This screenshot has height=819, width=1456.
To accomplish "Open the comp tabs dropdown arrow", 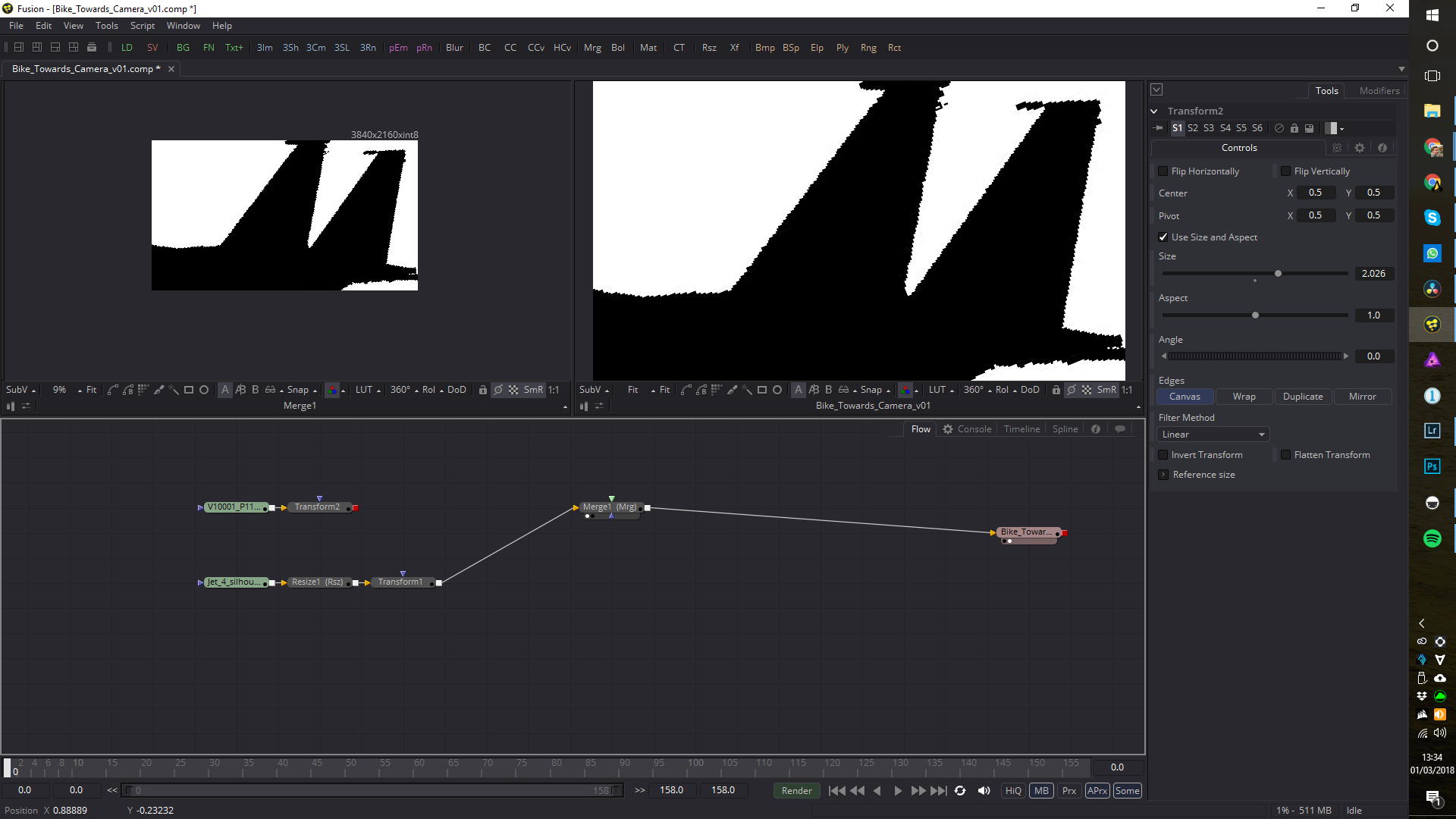I will [1401, 69].
